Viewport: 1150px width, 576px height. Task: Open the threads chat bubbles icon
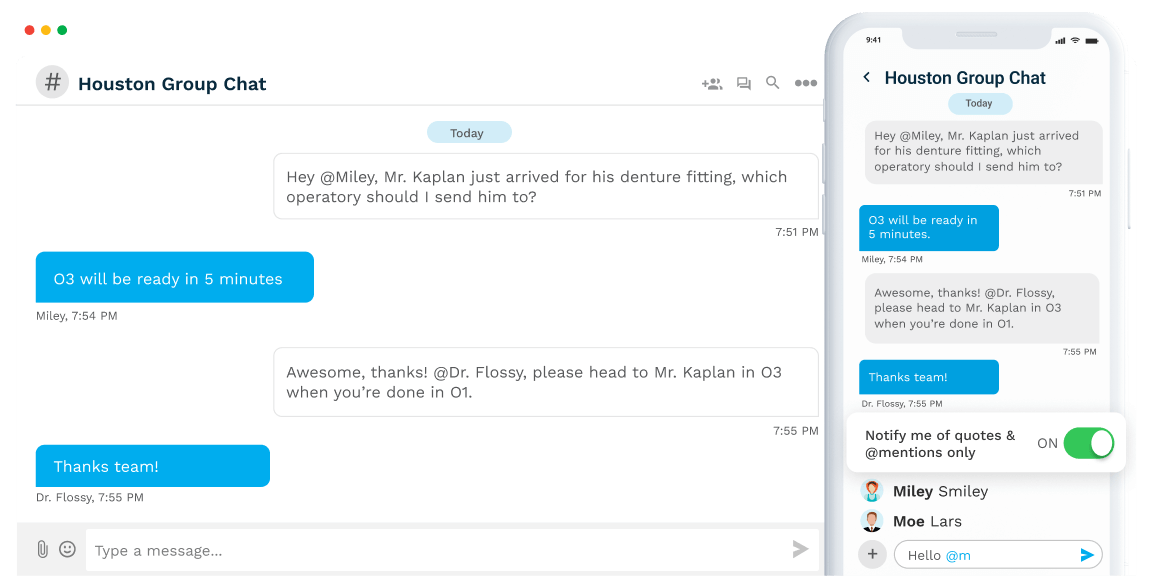tap(743, 84)
